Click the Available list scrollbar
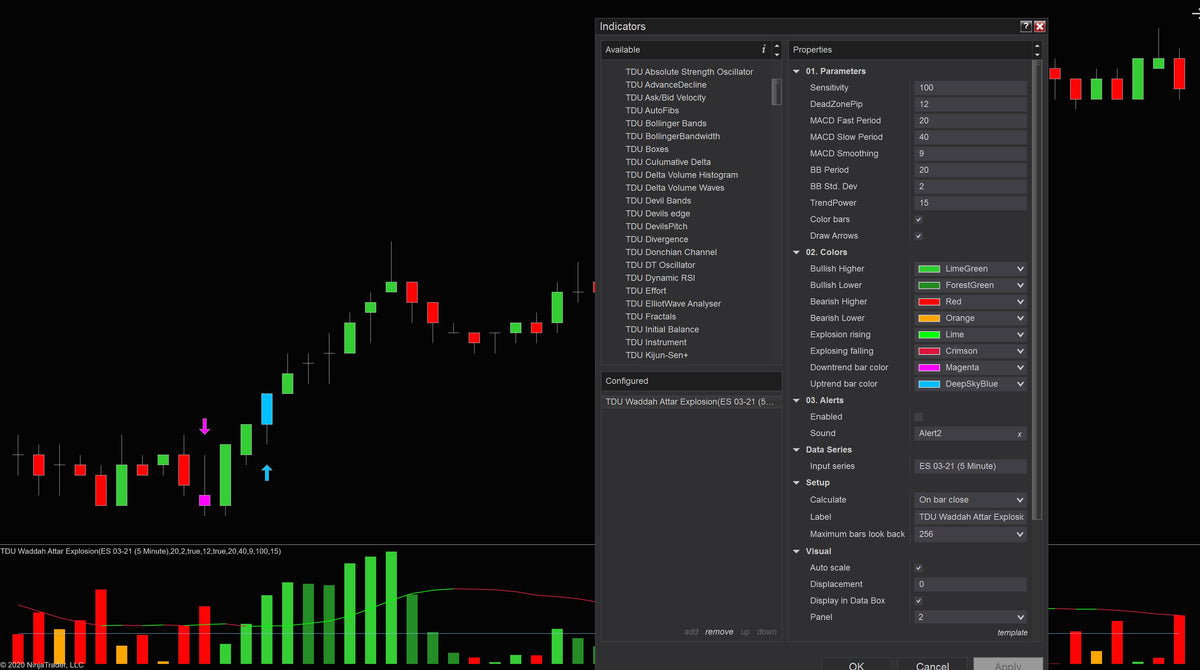The height and width of the screenshot is (670, 1200). tap(777, 92)
